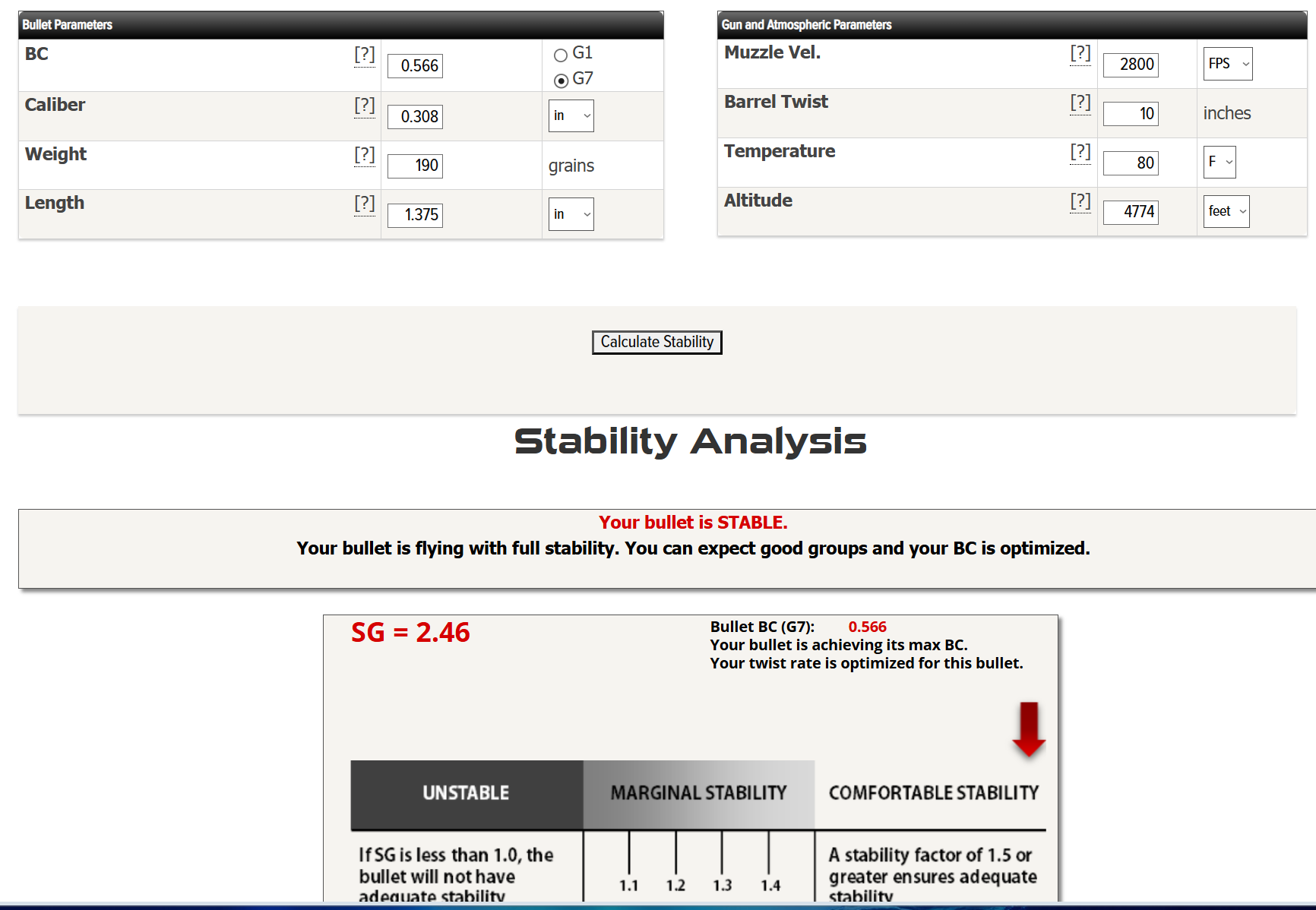This screenshot has height=910, width=1316.
Task: Open the Caliber units dropdown
Action: tap(571, 116)
